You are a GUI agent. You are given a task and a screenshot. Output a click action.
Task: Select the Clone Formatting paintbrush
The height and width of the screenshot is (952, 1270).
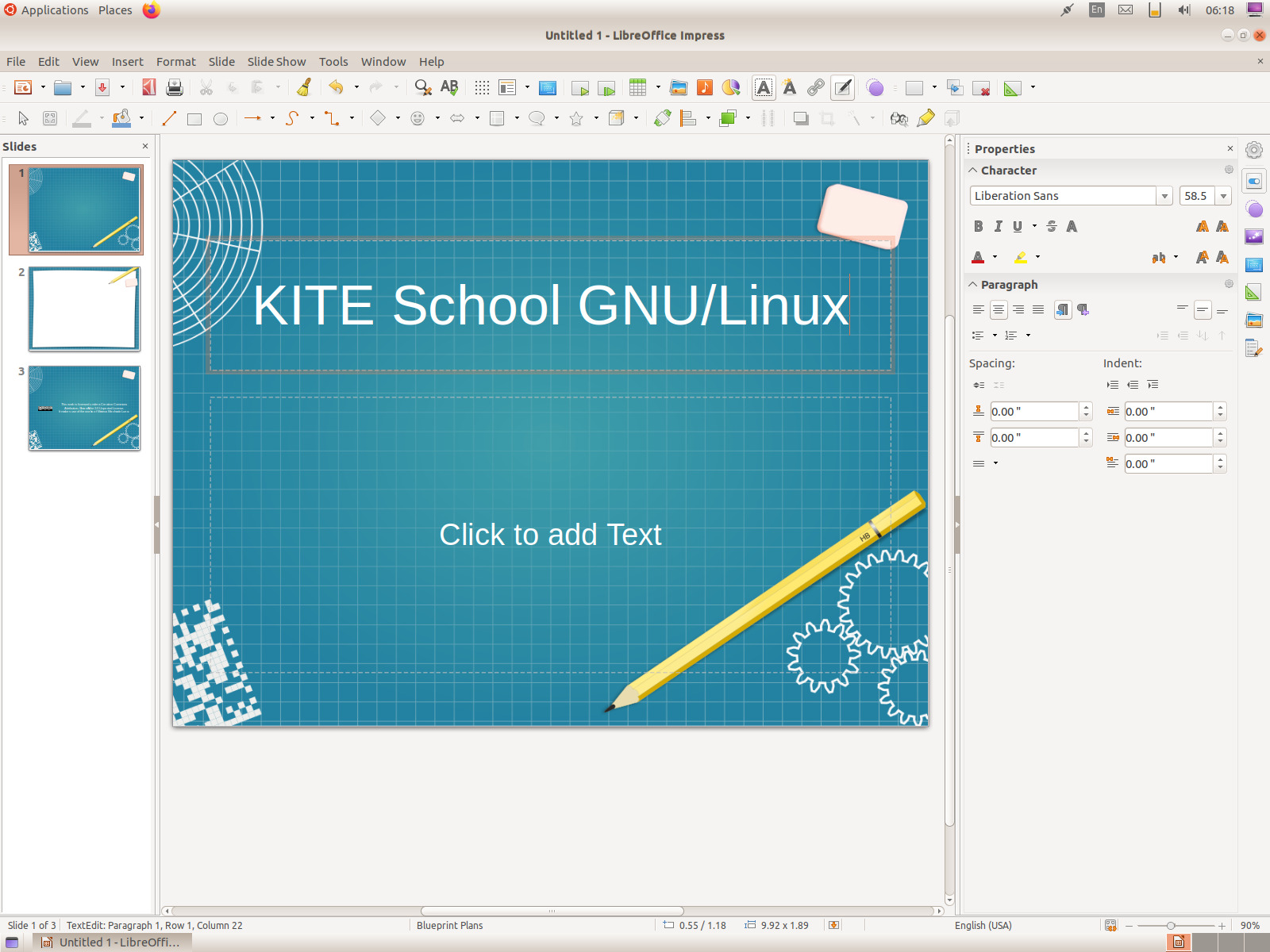click(x=306, y=87)
